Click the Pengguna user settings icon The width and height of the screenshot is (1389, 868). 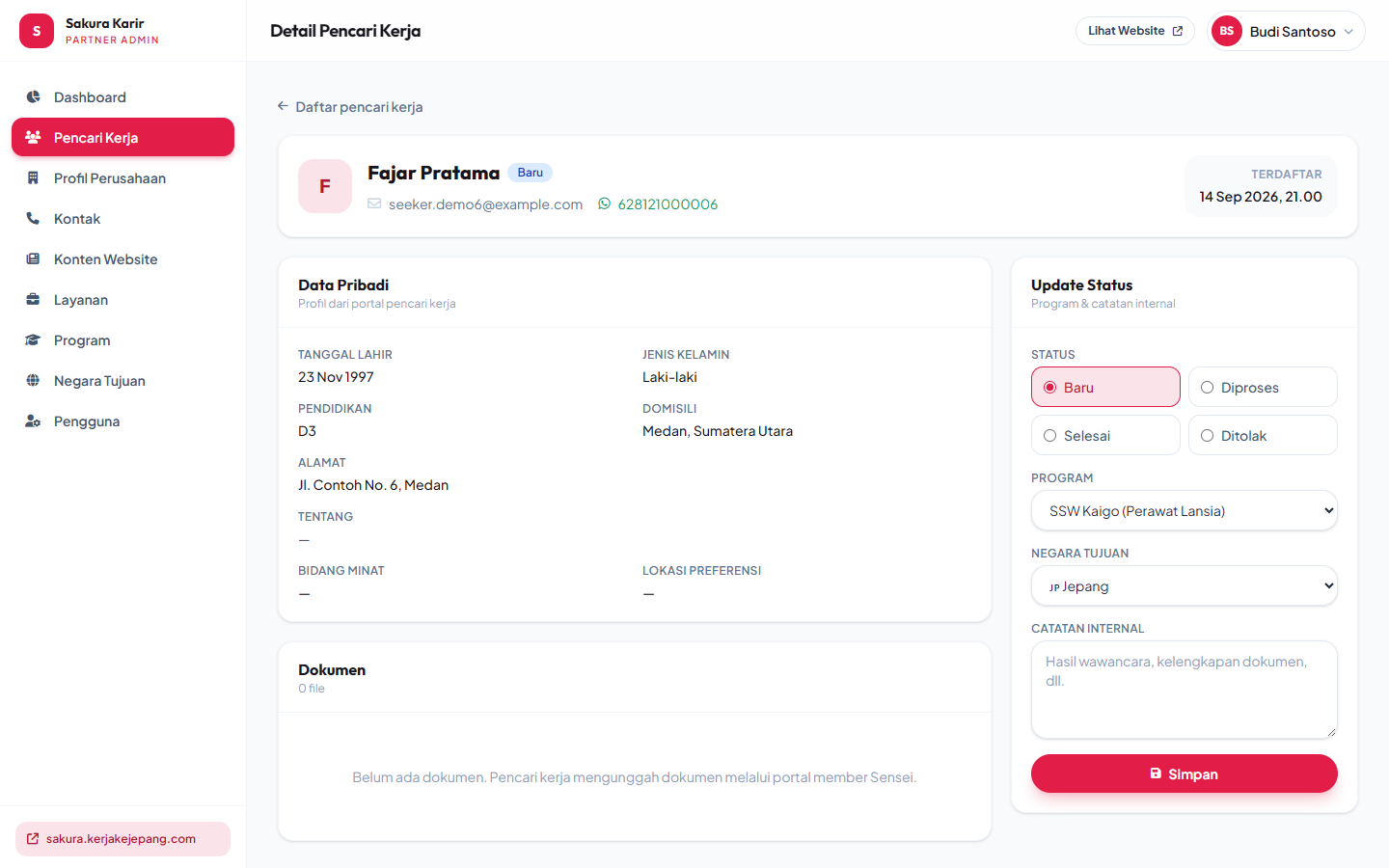click(x=33, y=420)
